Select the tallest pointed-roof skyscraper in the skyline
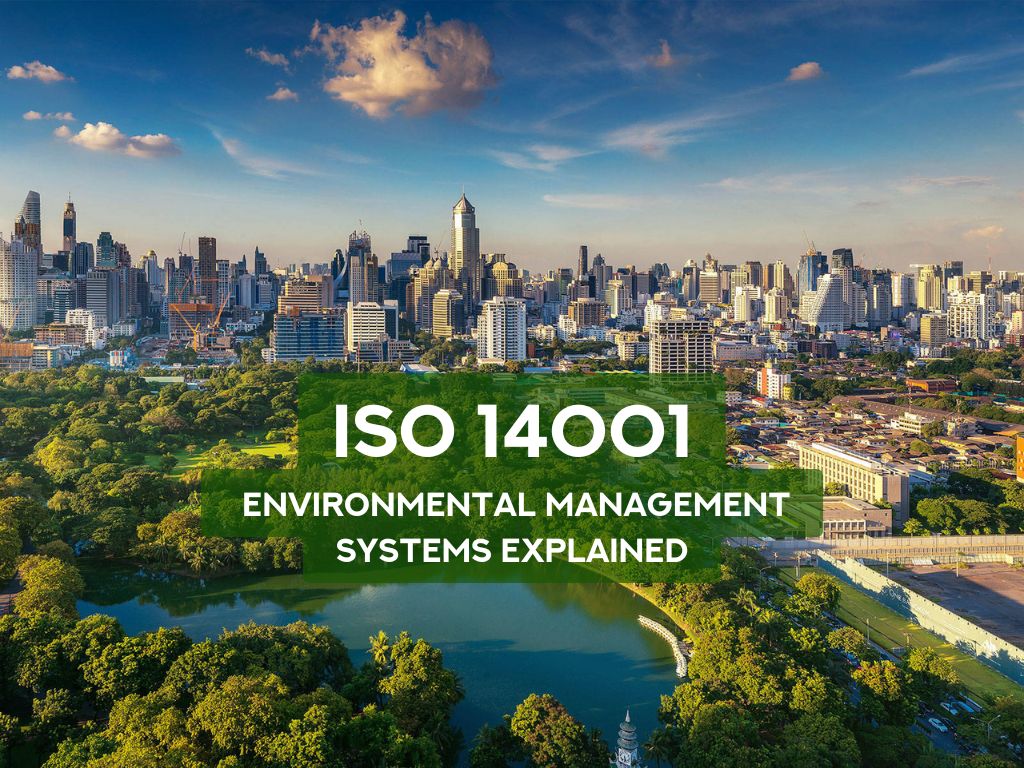Screen dimensions: 1024x768 pyautogui.click(x=464, y=240)
